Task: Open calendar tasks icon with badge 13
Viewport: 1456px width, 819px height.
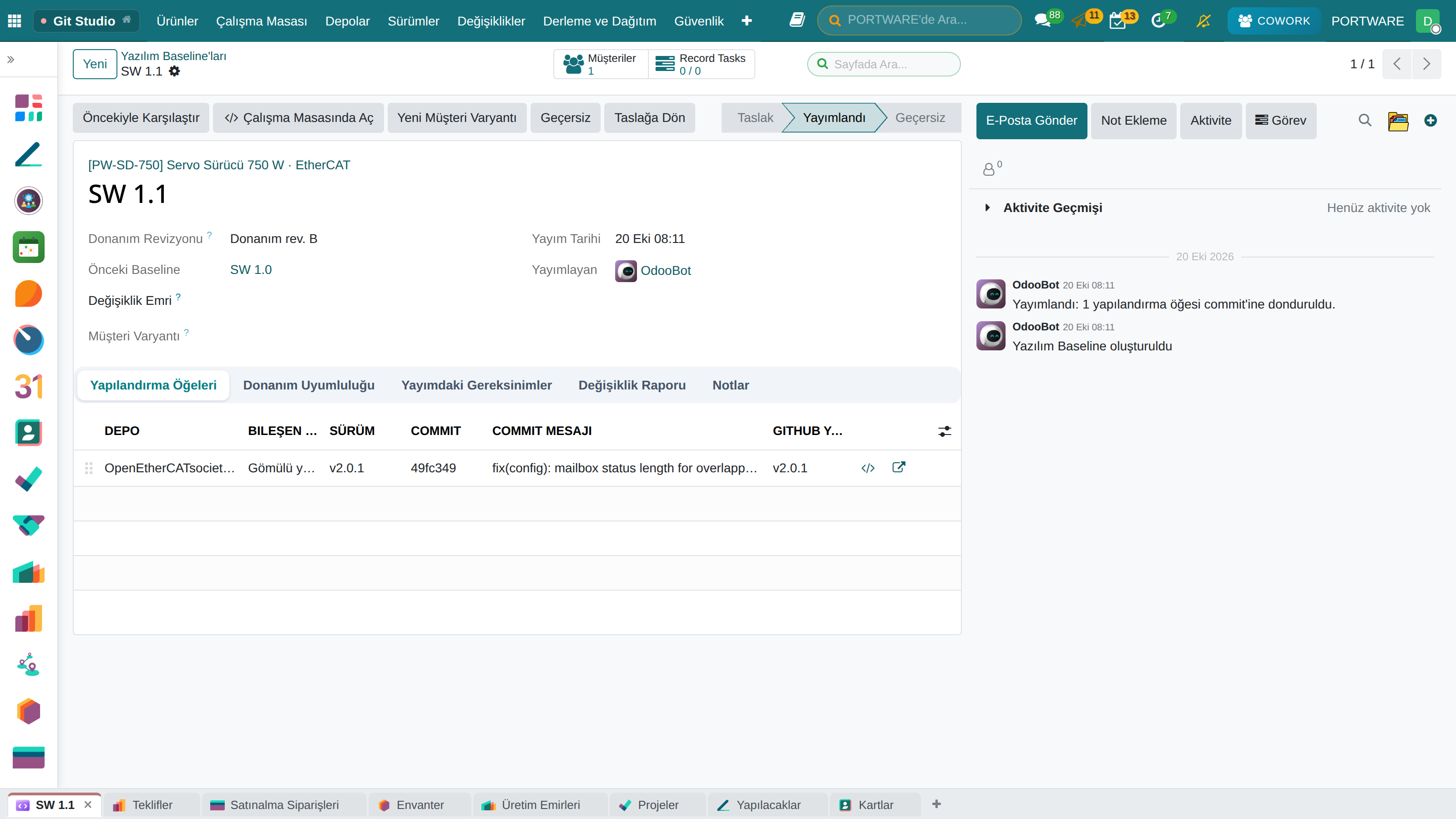Action: pyautogui.click(x=1117, y=21)
